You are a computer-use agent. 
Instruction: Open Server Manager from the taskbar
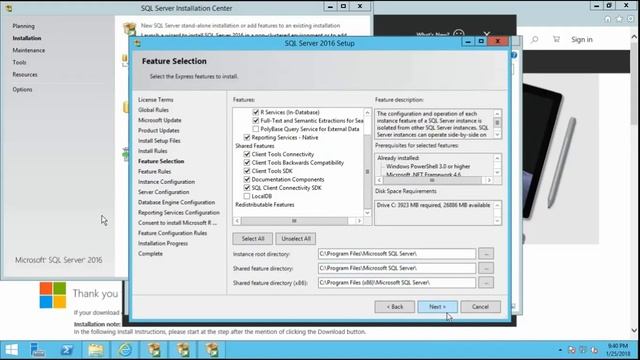tap(38, 350)
